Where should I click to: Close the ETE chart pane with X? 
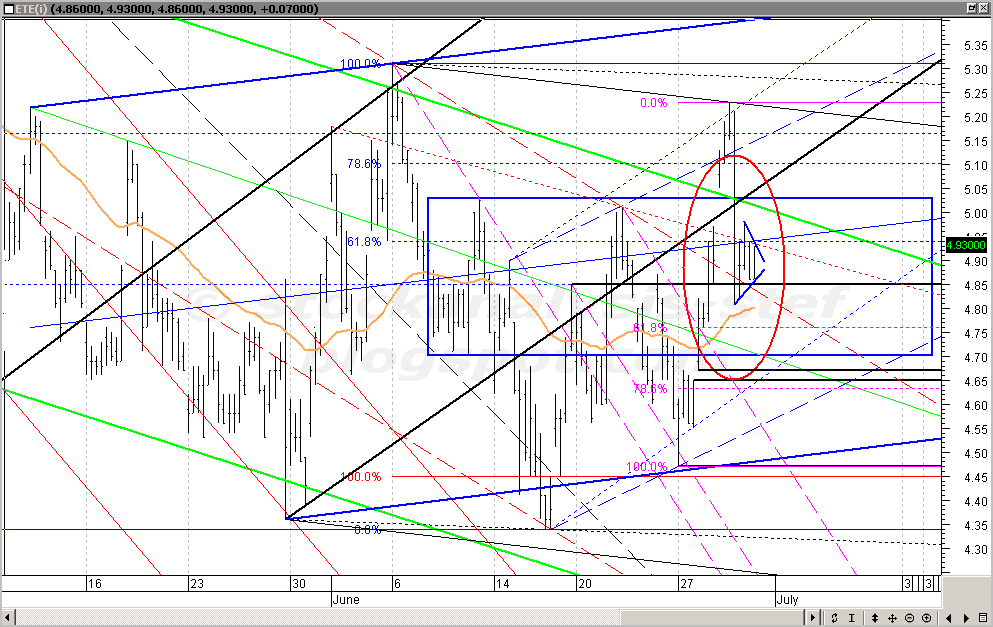(985, 8)
